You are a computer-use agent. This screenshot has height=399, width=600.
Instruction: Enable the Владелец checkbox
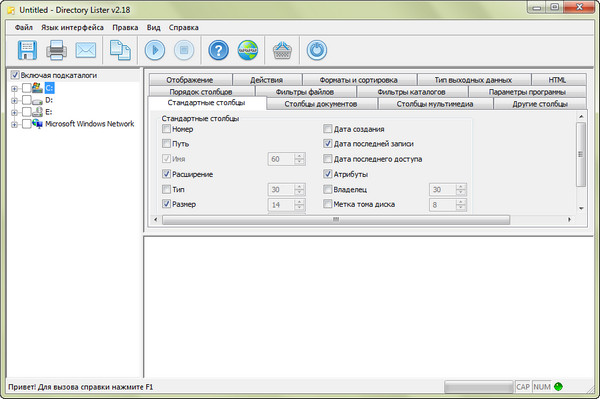click(328, 189)
